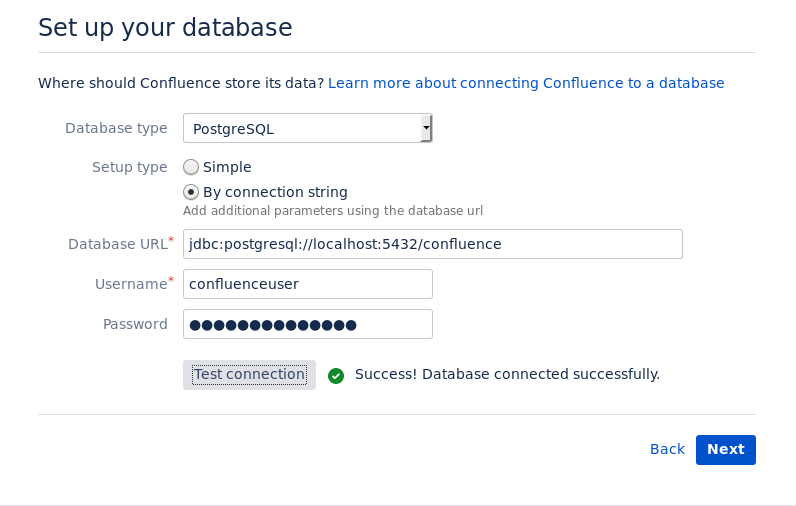Click the Password field label
Screen dimensions: 796x506
tap(135, 324)
